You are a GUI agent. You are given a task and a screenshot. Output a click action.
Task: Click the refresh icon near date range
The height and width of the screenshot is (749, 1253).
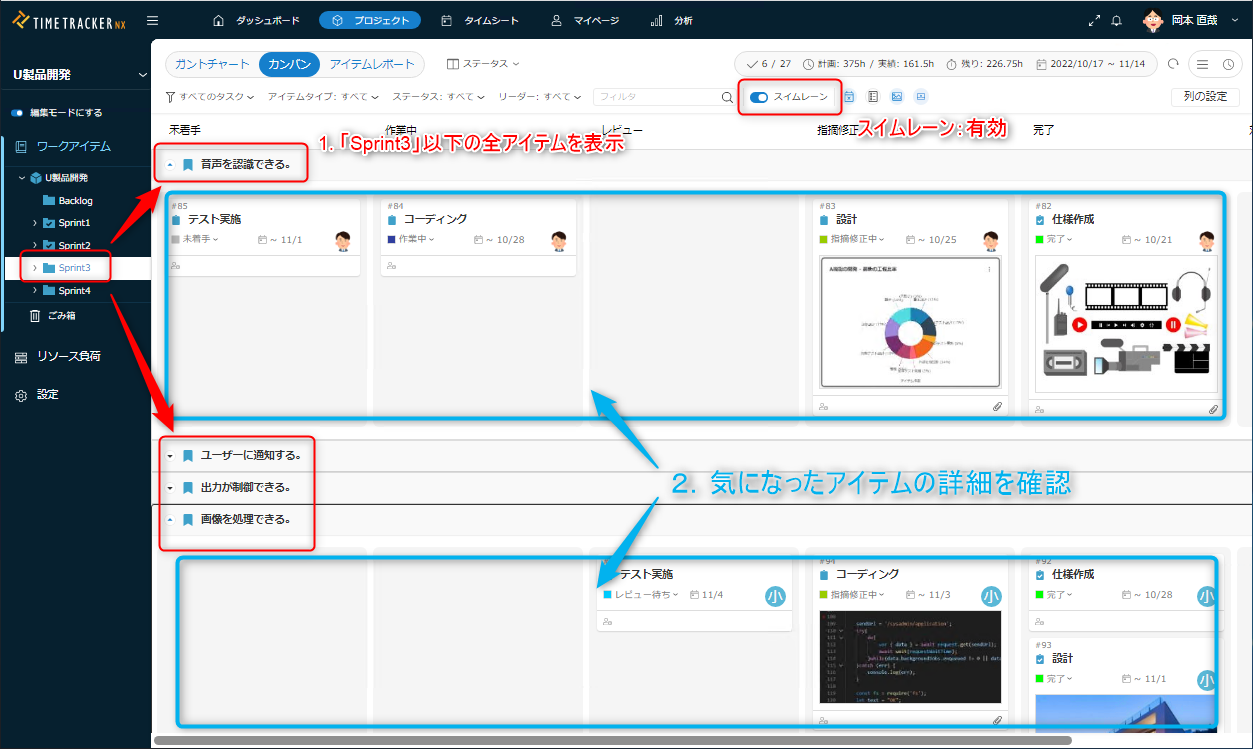pyautogui.click(x=1173, y=64)
